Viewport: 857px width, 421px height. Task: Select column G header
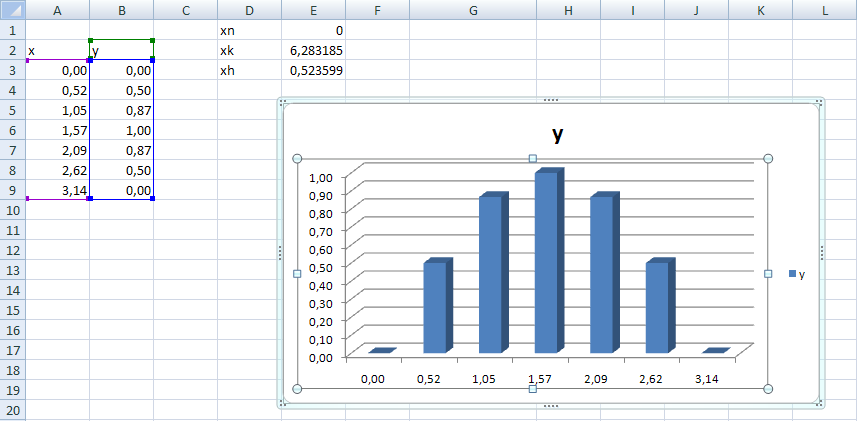tap(473, 10)
